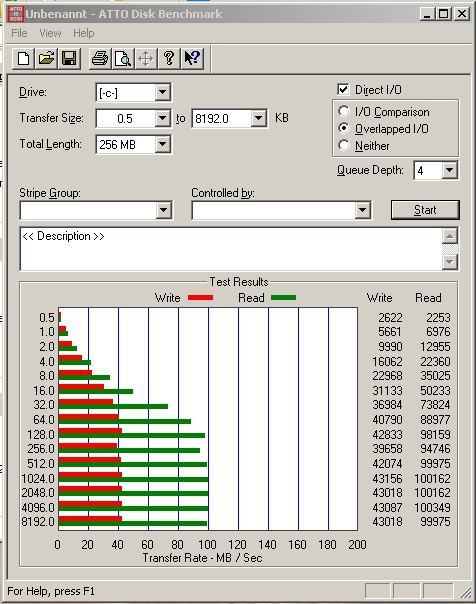This screenshot has width=476, height=604.
Task: Open the File menu
Action: click(x=19, y=33)
